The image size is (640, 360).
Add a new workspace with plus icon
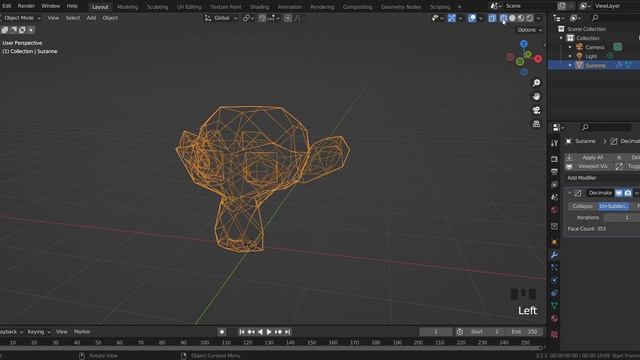point(460,7)
